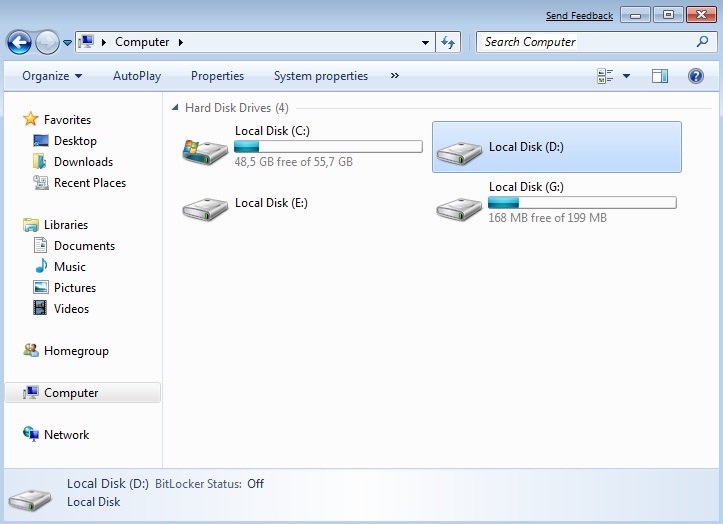The height and width of the screenshot is (524, 723).
Task: Open the Pictures library
Action: (x=75, y=288)
